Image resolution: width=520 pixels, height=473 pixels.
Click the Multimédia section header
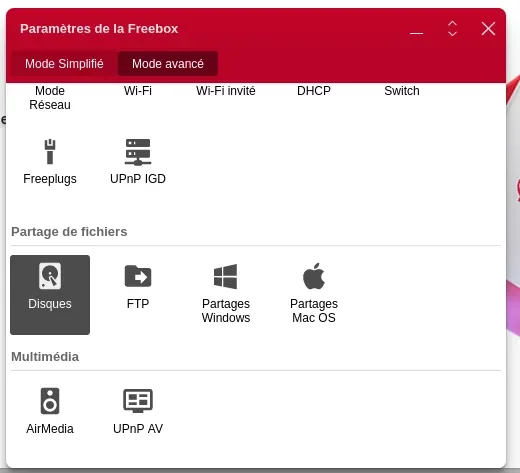pyautogui.click(x=45, y=357)
